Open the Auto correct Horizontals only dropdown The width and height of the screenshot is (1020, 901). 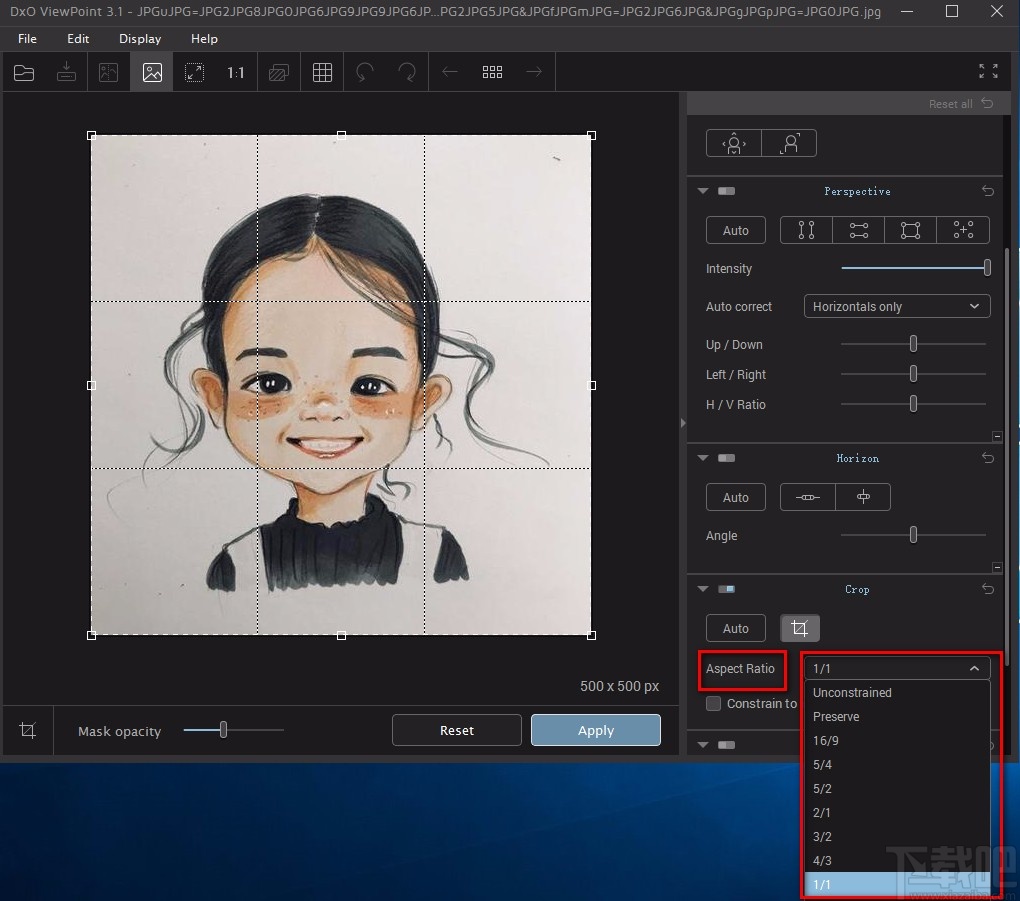point(896,306)
